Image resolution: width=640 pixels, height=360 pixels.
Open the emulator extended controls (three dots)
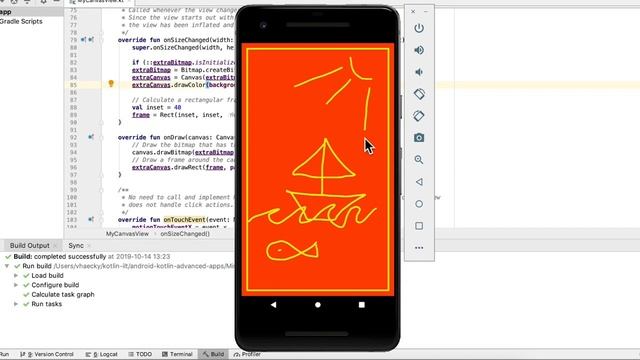[419, 248]
